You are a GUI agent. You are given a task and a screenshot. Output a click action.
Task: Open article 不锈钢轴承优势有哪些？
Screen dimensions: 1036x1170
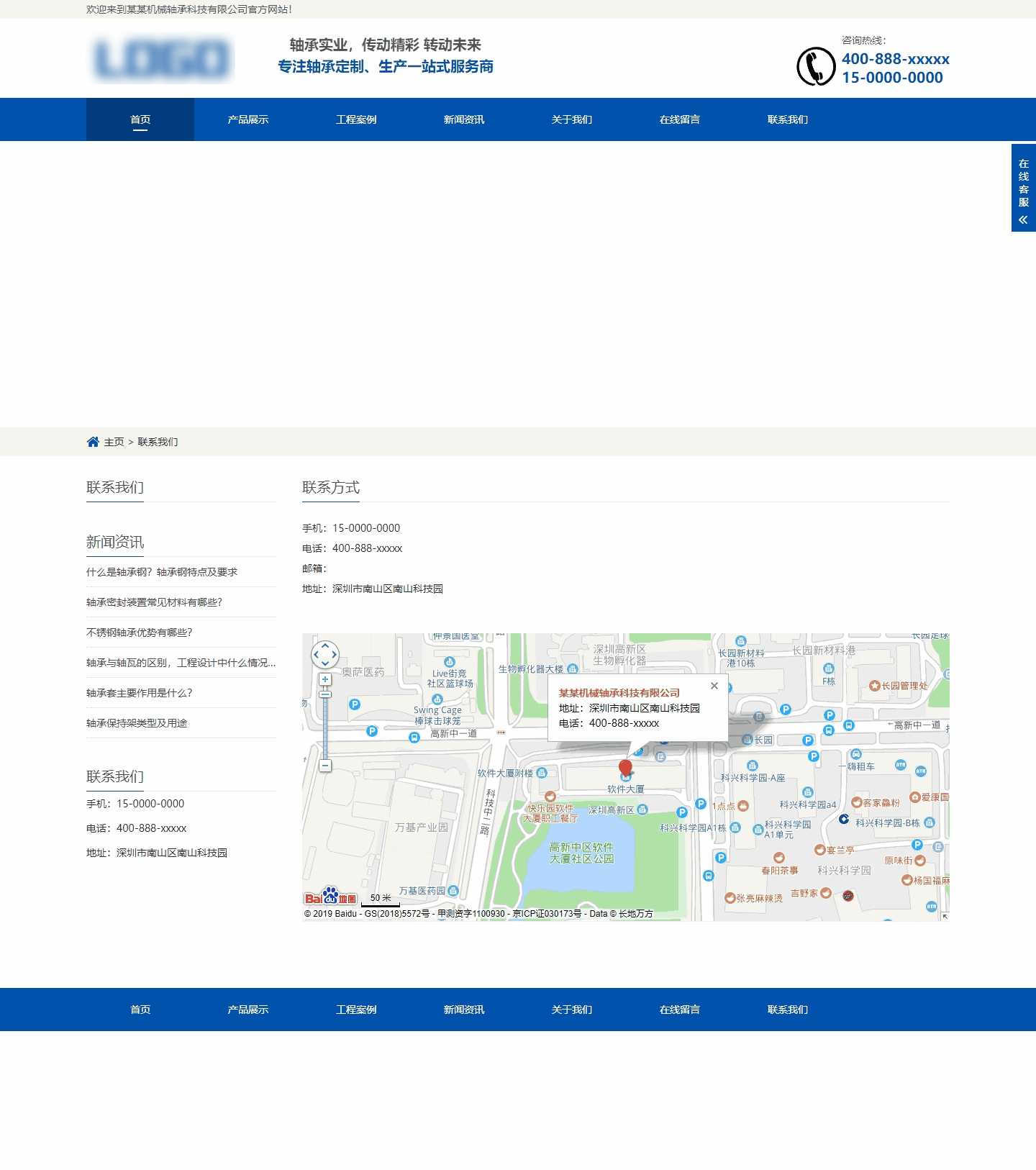pyautogui.click(x=139, y=632)
